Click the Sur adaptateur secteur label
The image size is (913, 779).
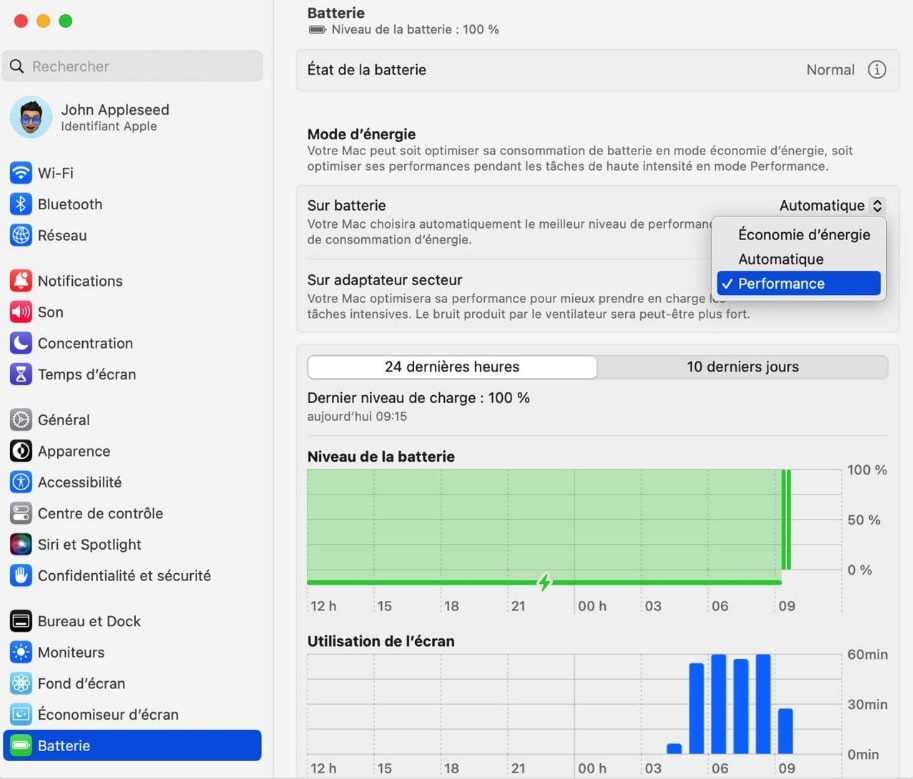click(x=384, y=280)
